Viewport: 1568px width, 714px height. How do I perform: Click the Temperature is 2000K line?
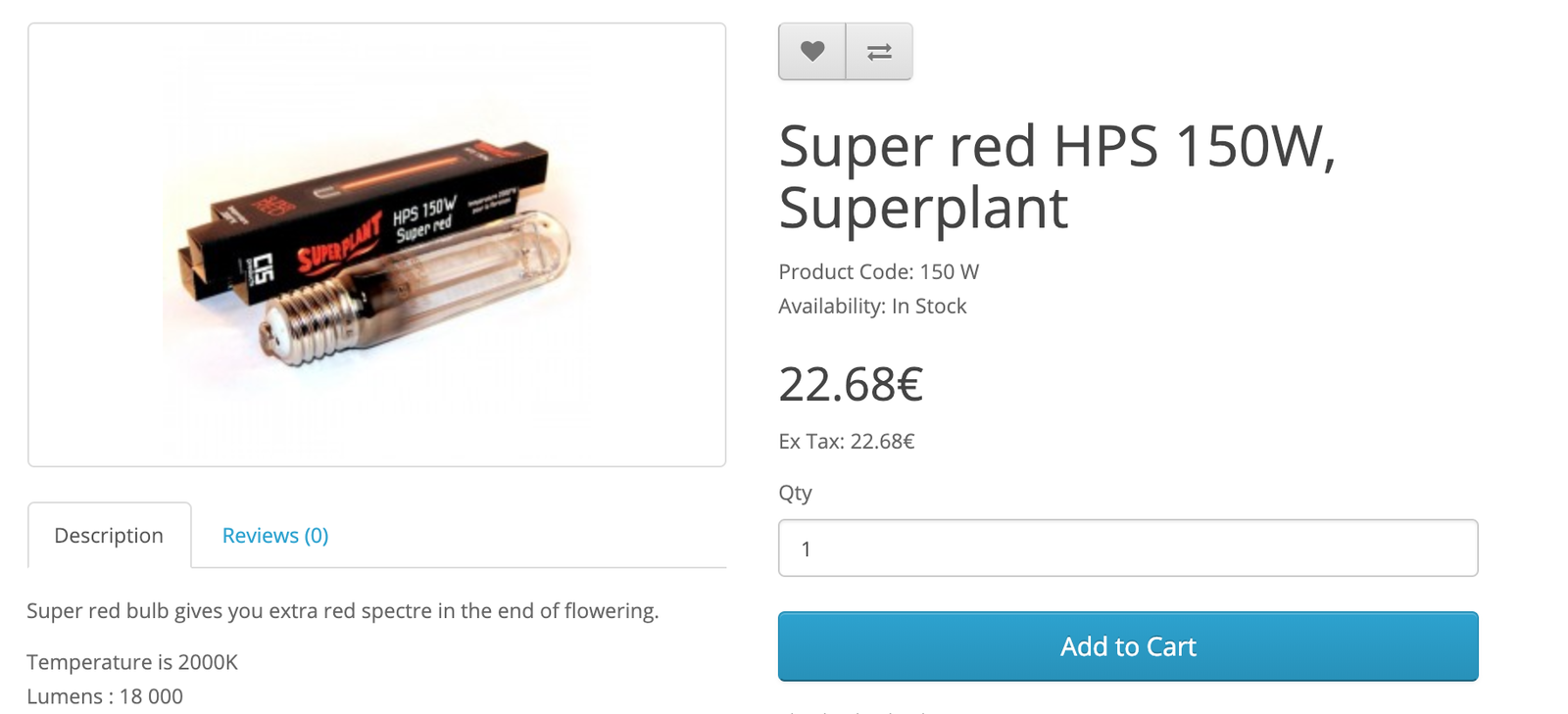tap(132, 662)
